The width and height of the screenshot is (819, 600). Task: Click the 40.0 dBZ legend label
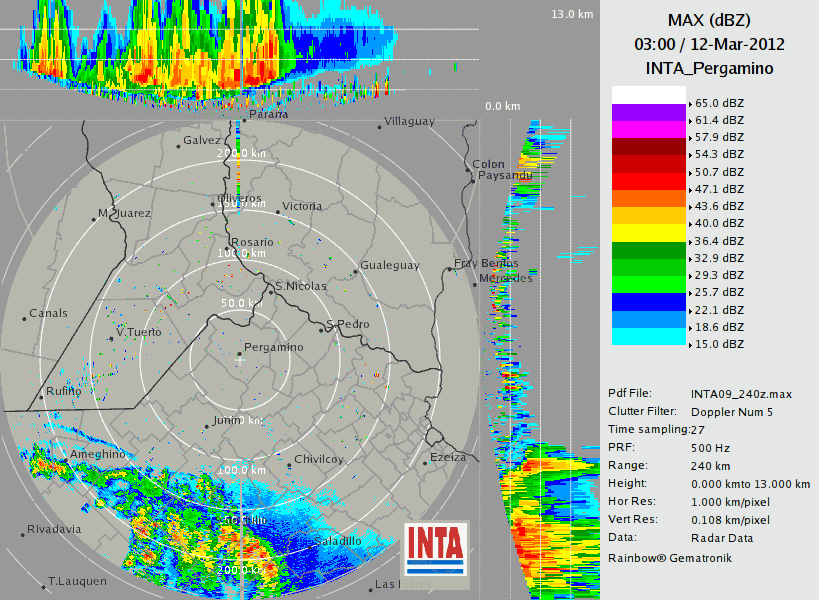(719, 223)
